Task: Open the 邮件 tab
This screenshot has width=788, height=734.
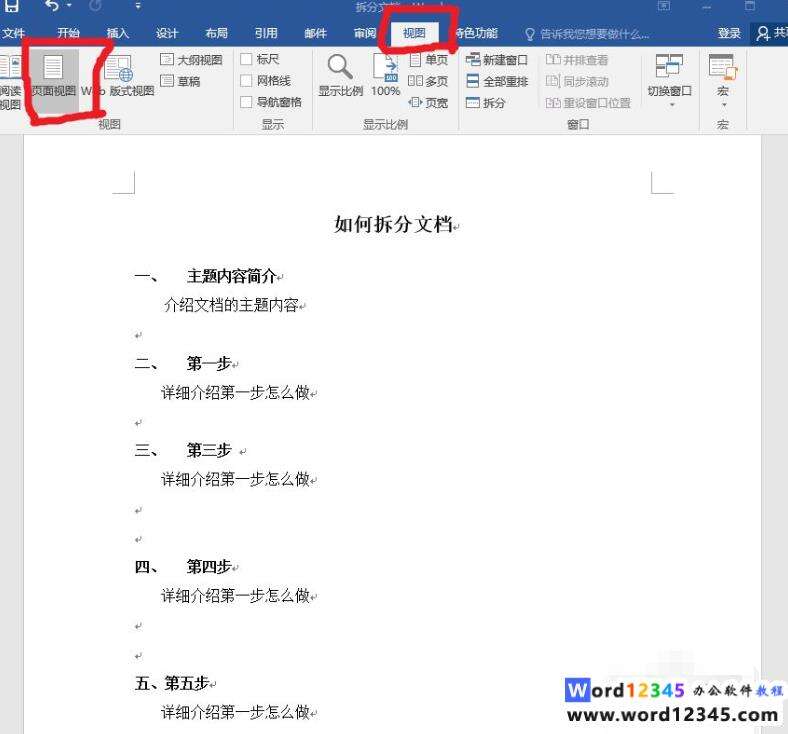Action: (316, 33)
